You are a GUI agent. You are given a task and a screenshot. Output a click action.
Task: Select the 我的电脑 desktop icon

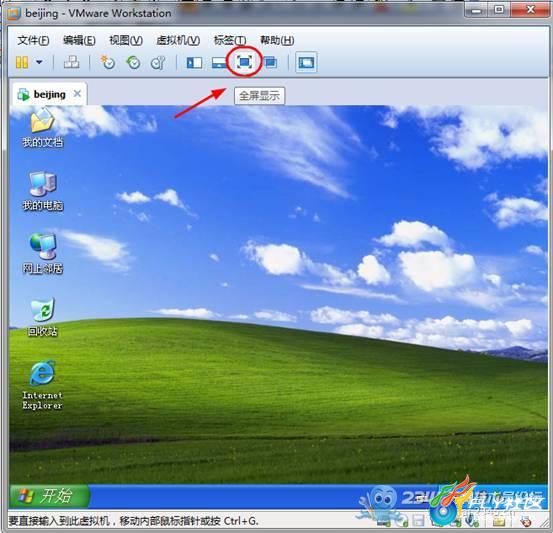pos(43,191)
